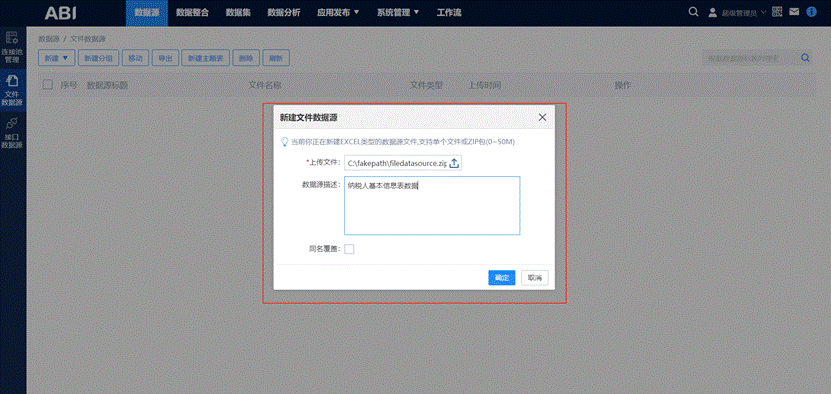Click the 刷新 button
Viewport: 831px width, 394px height.
(x=276, y=58)
